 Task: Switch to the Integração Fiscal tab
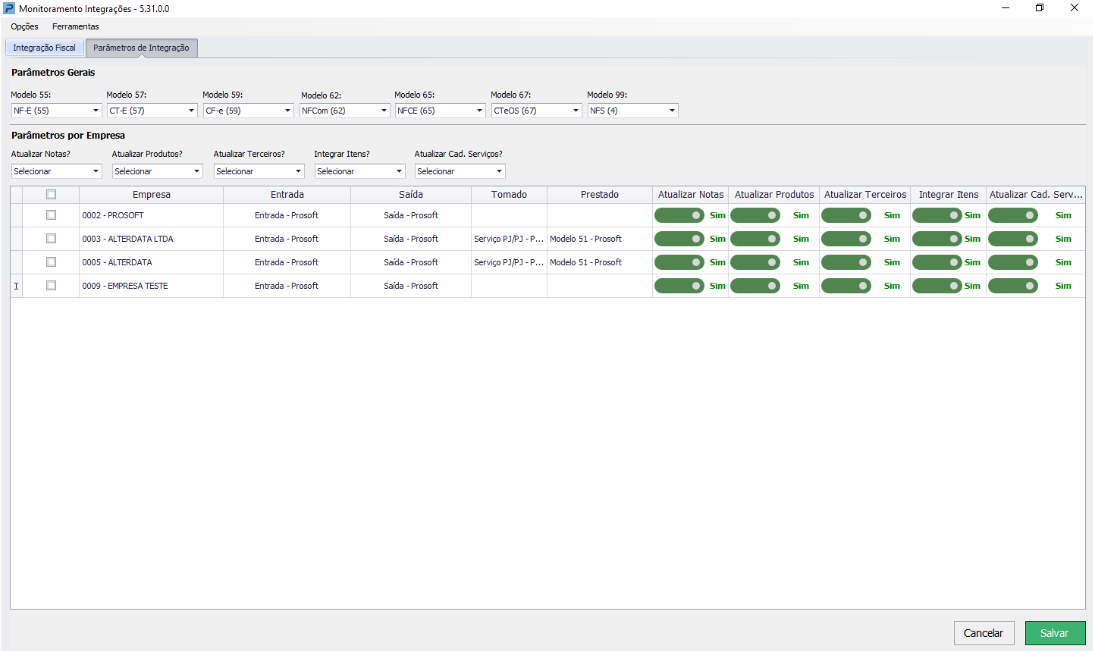44,48
